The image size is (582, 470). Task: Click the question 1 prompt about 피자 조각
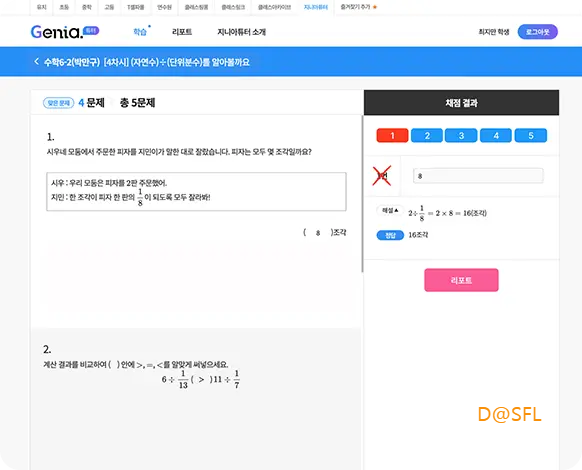pos(179,152)
